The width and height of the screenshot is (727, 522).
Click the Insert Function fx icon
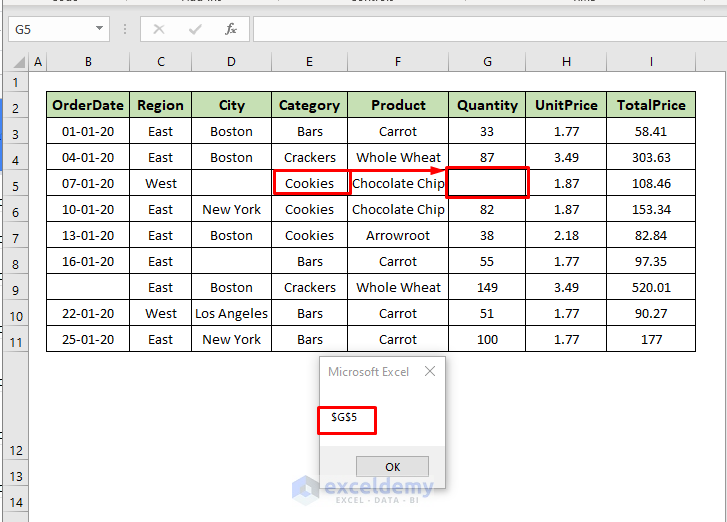[x=230, y=29]
